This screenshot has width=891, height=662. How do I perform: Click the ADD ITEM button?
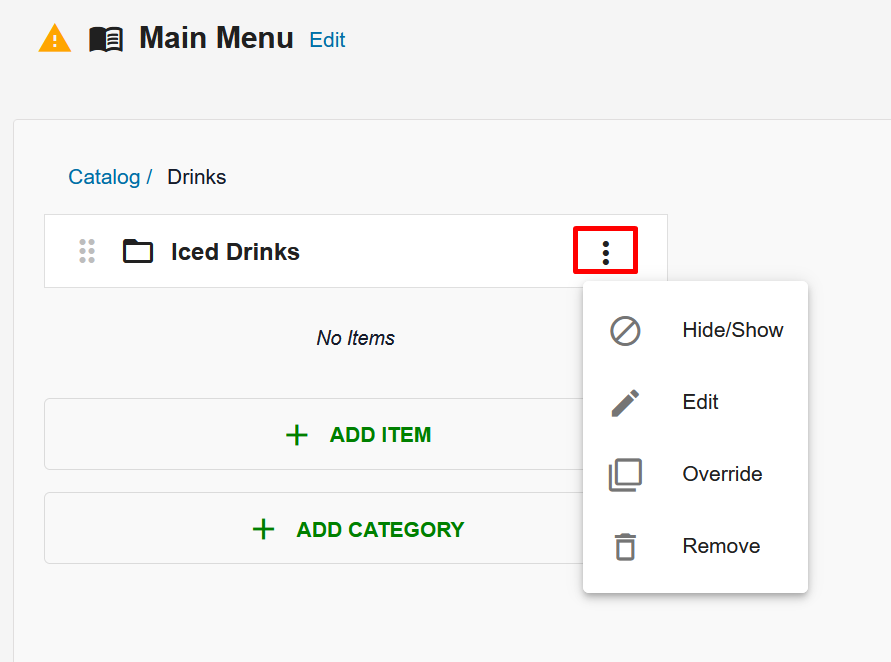tap(314, 434)
